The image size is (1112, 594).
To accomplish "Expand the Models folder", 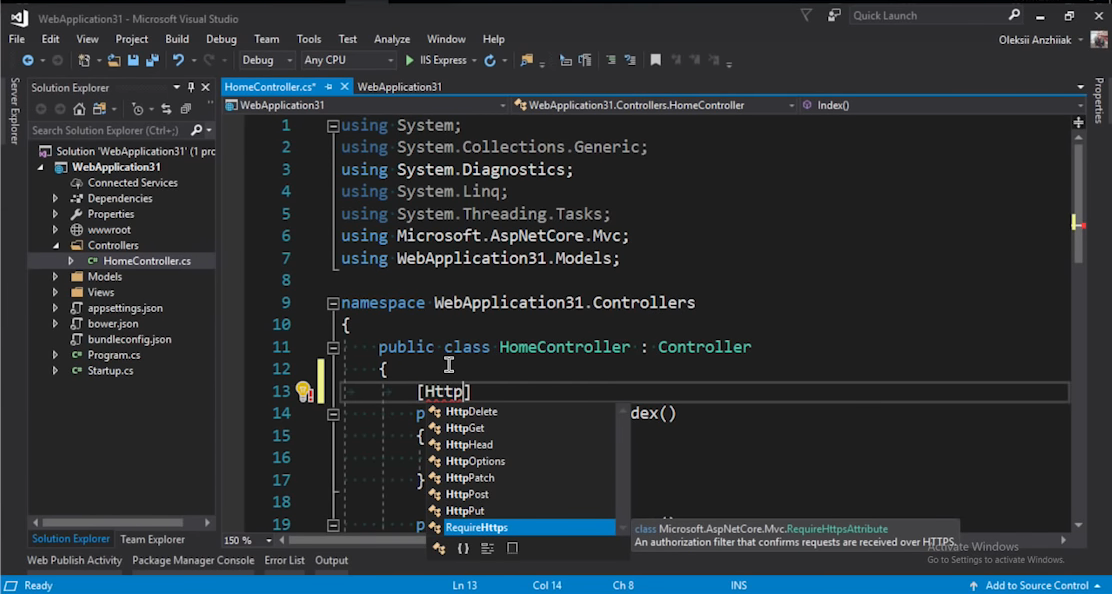I will (x=55, y=276).
